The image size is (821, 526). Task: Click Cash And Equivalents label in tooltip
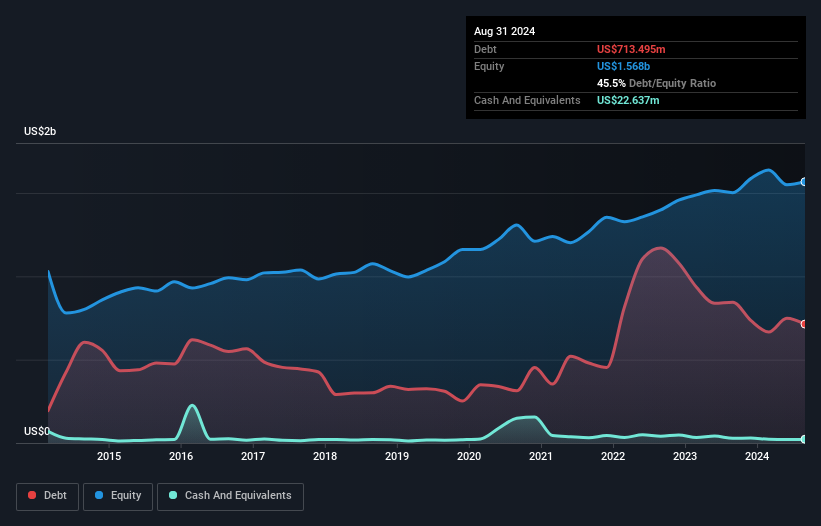coord(527,100)
